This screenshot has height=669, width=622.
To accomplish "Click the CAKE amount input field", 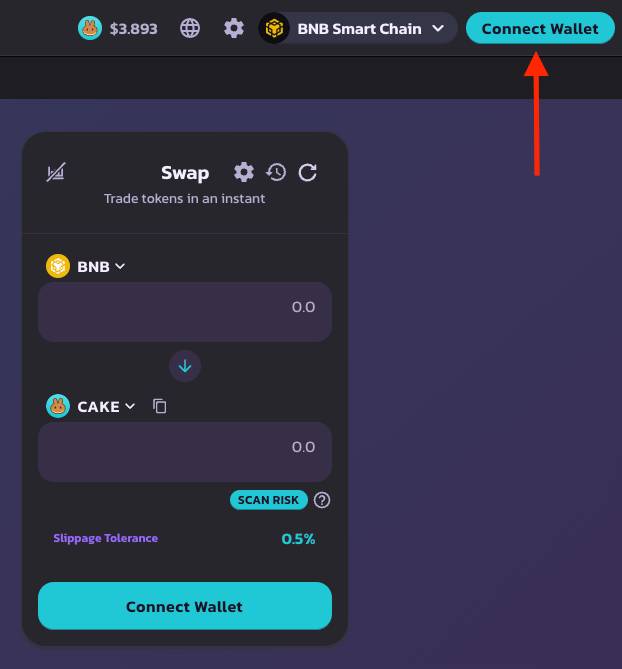I will (x=185, y=452).
